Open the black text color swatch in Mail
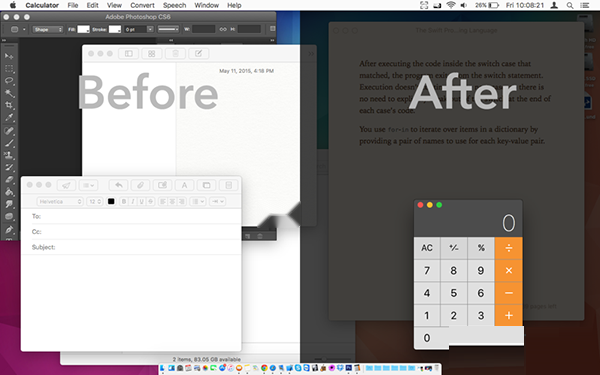600x375 pixels. pos(111,201)
